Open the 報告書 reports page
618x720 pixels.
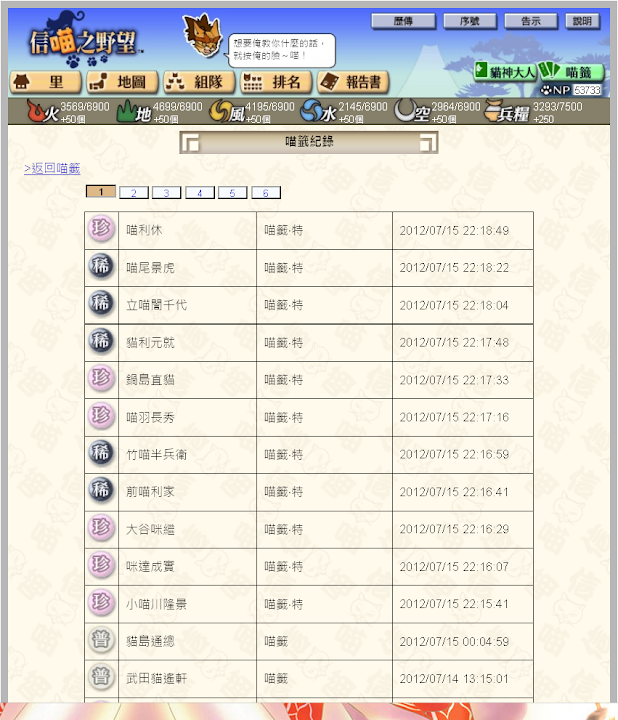tap(353, 82)
